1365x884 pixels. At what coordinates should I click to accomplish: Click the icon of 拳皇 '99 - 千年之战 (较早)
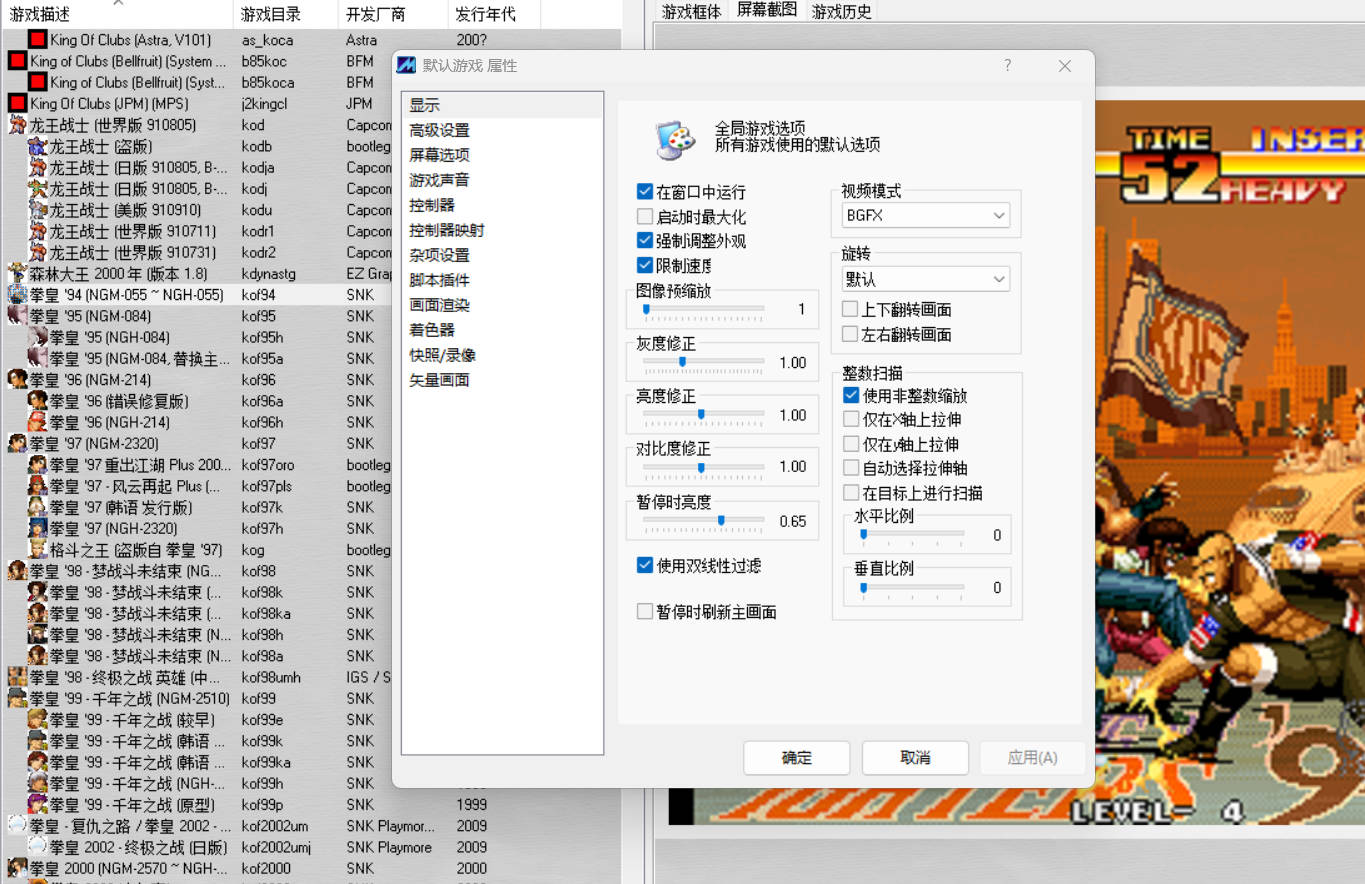[x=37, y=720]
